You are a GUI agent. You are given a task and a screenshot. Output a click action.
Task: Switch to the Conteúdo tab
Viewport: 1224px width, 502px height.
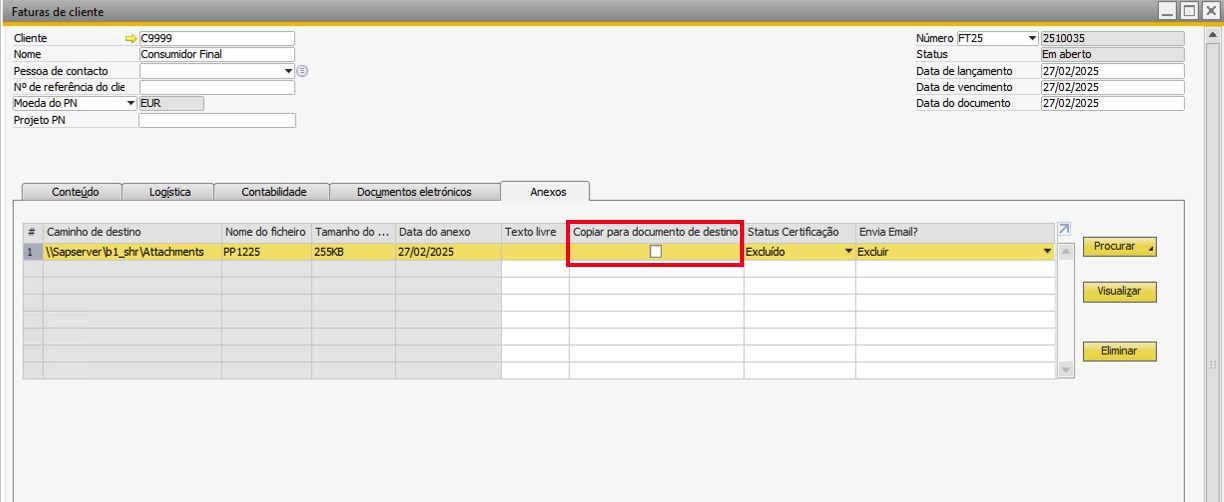72,192
